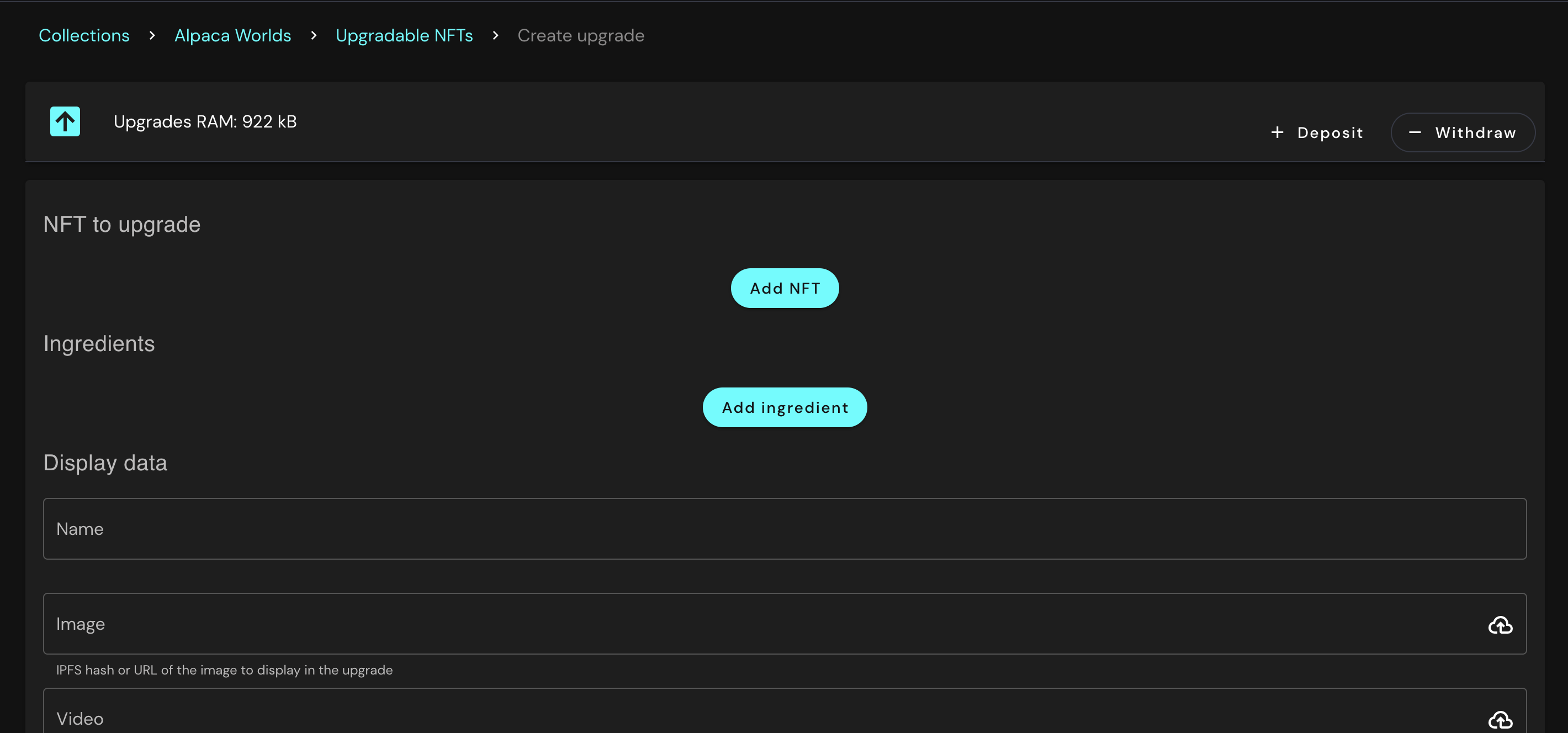Click the chevron after Alpaca Worlds breadcrumb
Viewport: 1568px width, 733px height.
[x=314, y=36]
